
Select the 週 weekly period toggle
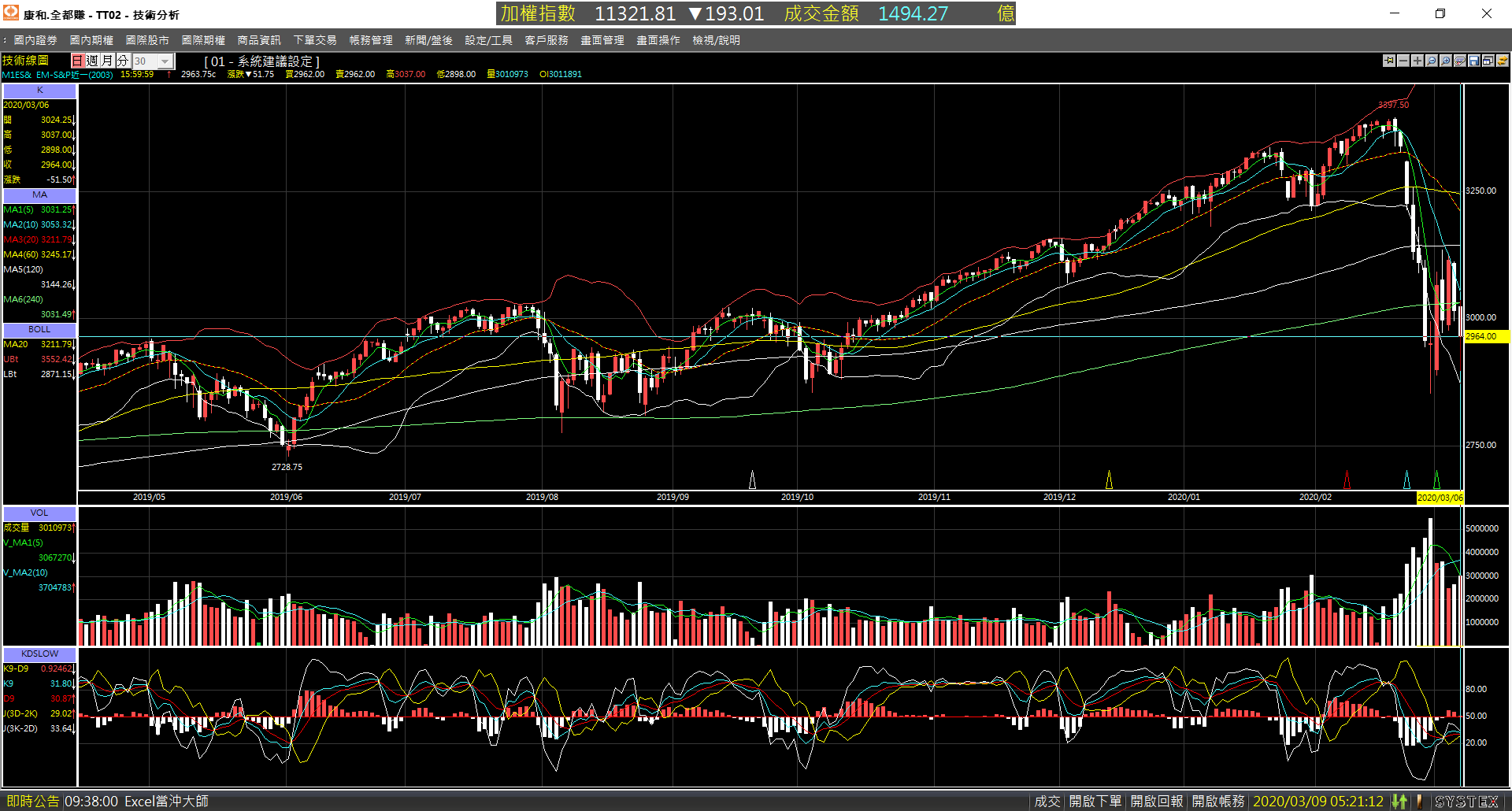coord(92,61)
